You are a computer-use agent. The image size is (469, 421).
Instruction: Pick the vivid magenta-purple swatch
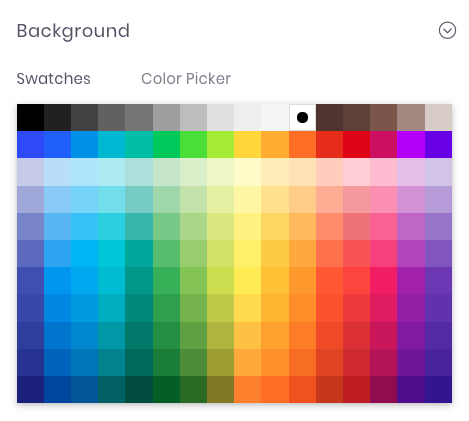click(411, 144)
